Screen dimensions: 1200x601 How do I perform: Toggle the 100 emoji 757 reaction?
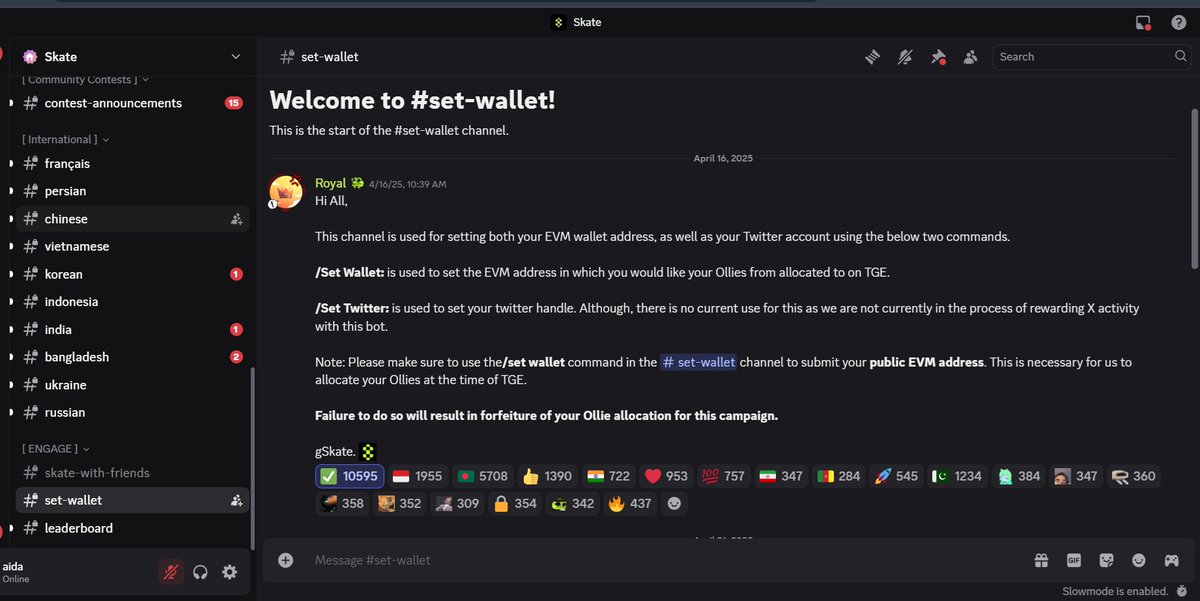point(723,476)
